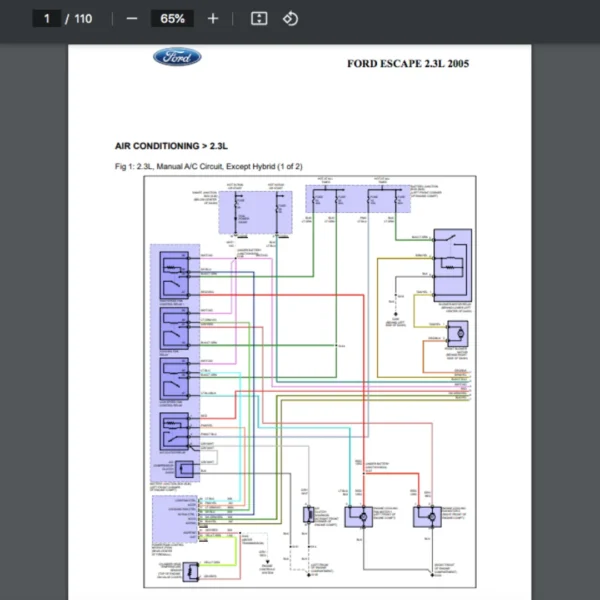The height and width of the screenshot is (600, 600).
Task: Click the A/C compressor clutch diode symbol
Action: (185, 467)
